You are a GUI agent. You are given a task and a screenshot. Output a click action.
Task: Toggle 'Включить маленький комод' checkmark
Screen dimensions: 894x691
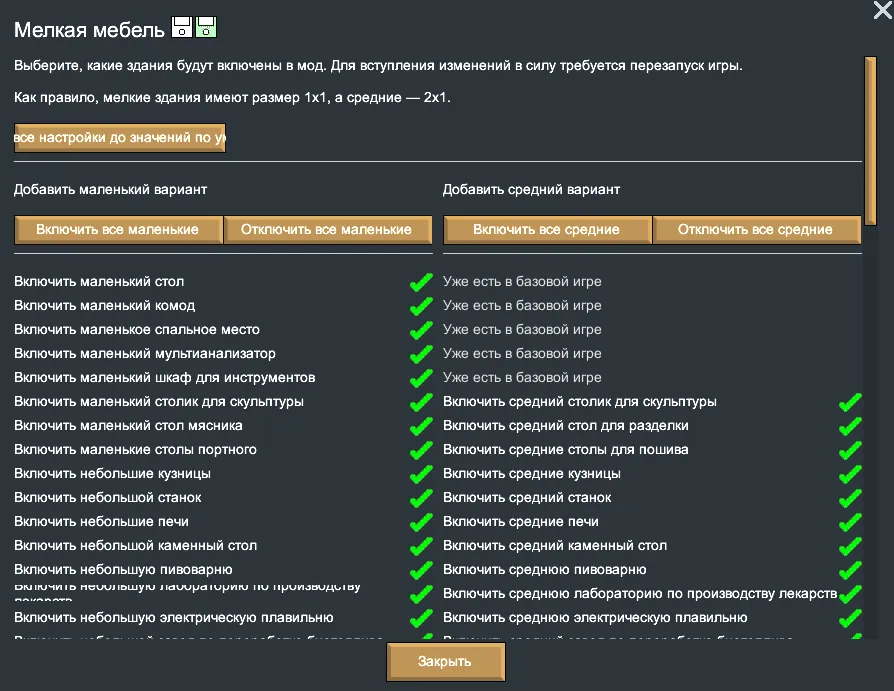[421, 306]
